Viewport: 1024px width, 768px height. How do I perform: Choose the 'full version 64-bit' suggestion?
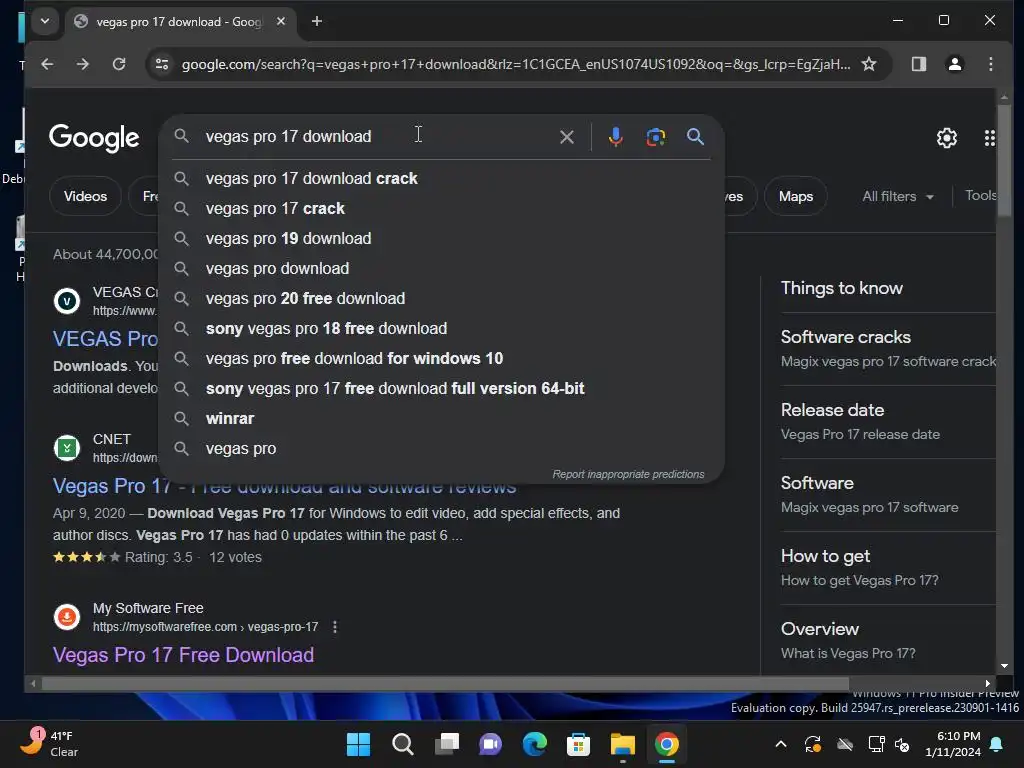coord(441,389)
